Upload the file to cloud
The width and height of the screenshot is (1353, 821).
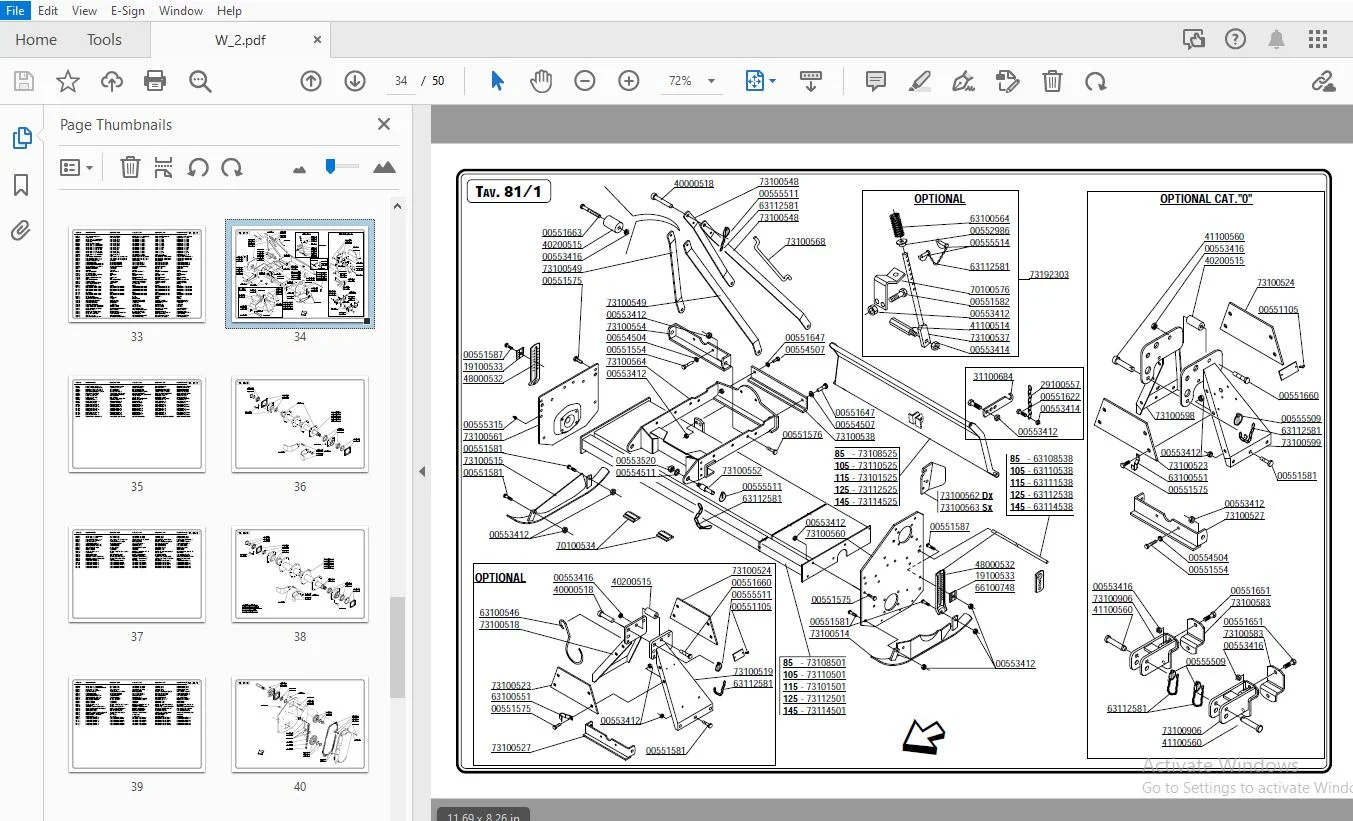[112, 81]
